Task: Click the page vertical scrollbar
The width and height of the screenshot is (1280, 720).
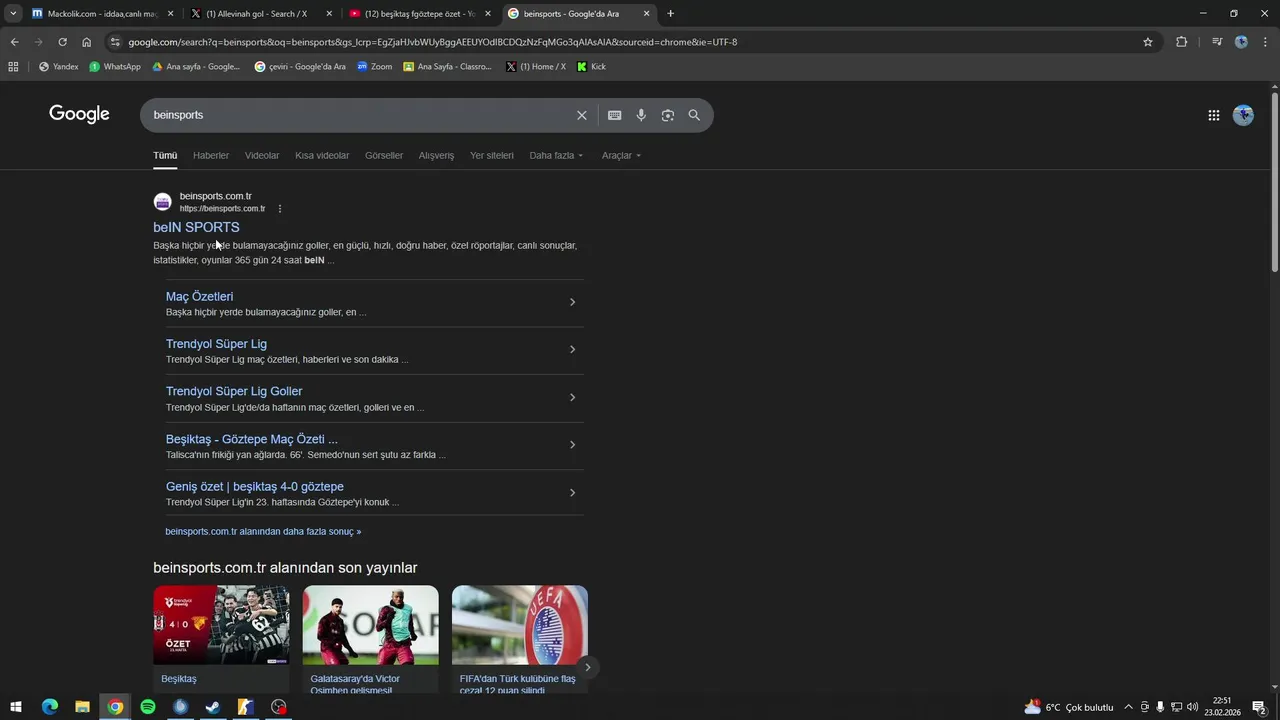Action: tap(1274, 180)
